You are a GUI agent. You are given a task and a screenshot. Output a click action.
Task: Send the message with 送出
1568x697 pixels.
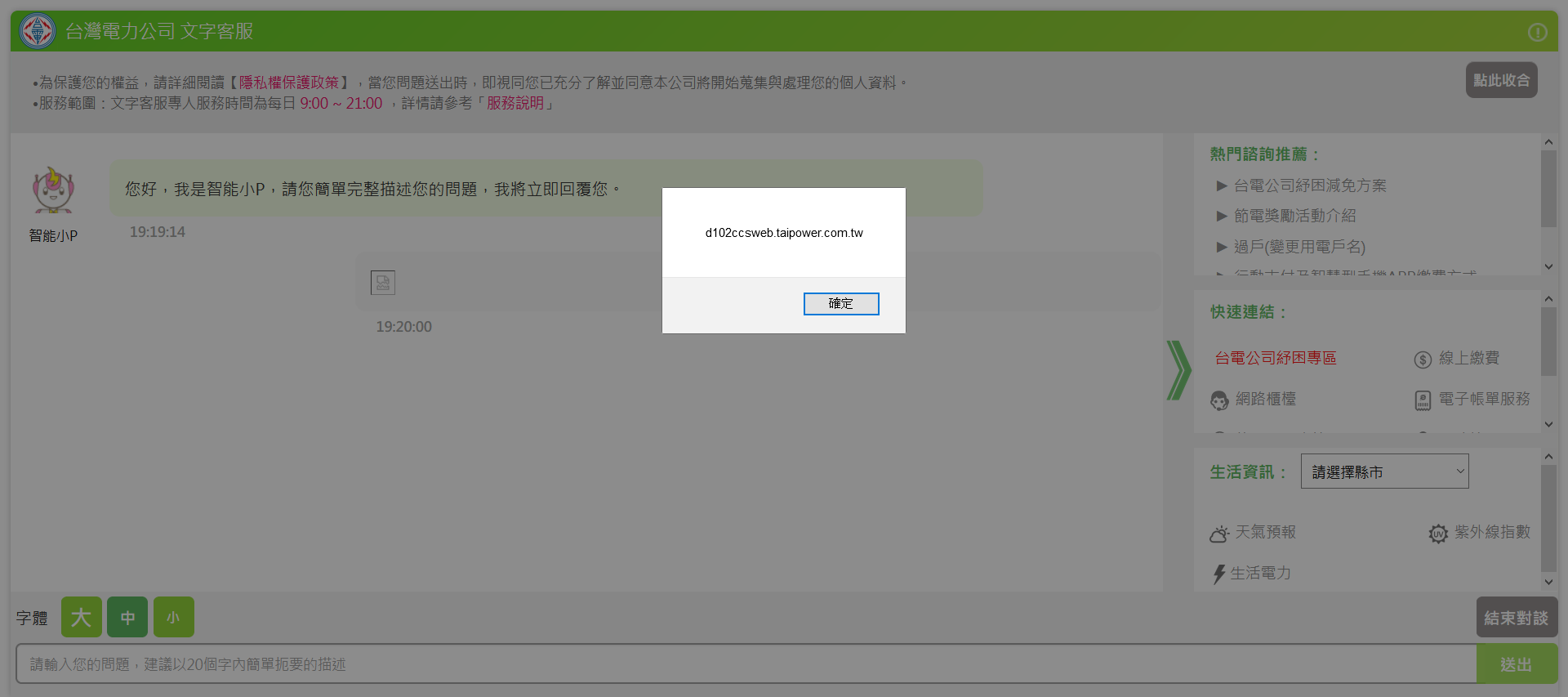tap(1517, 664)
